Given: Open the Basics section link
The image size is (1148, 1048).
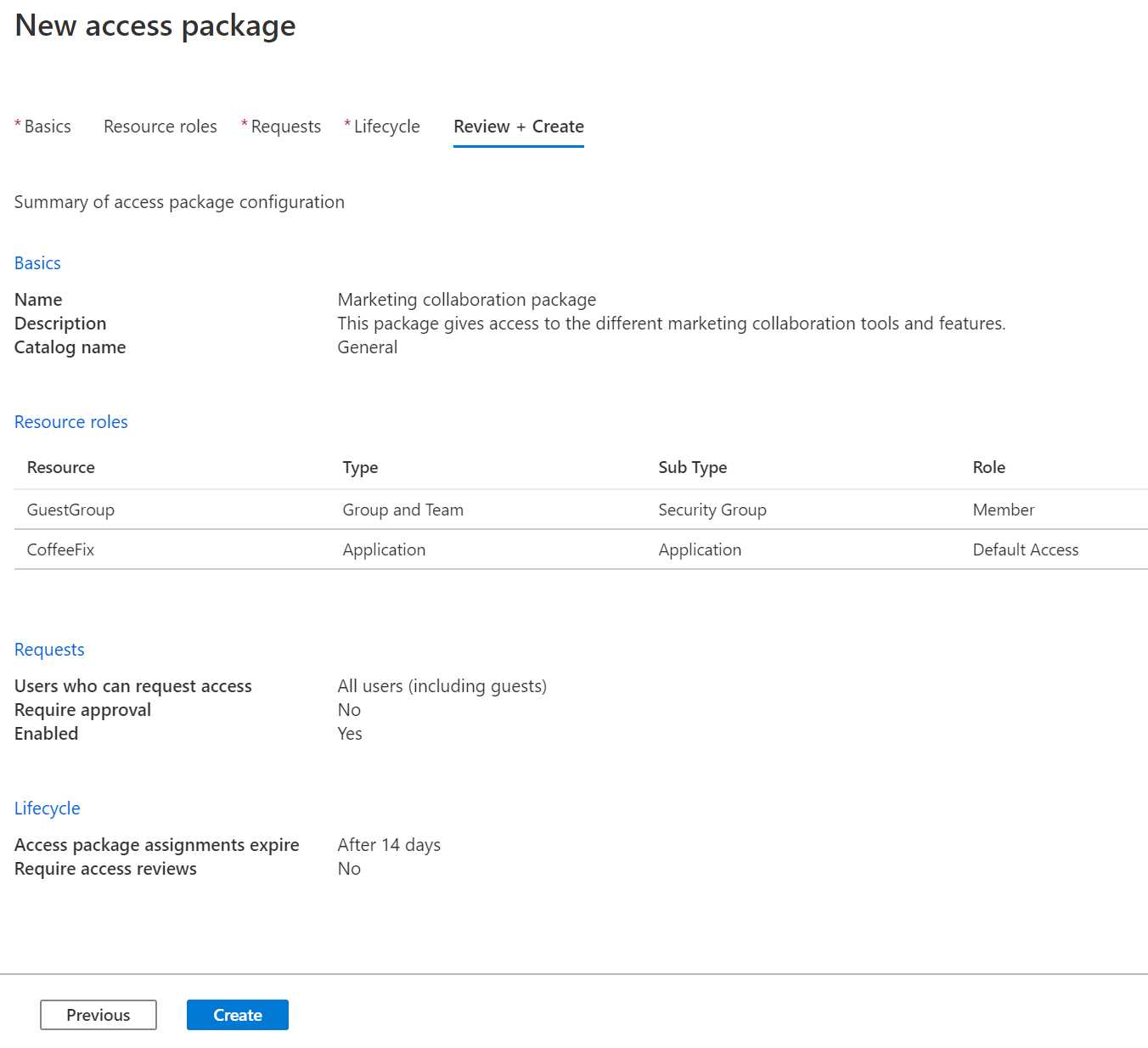Looking at the screenshot, I should 37,262.
